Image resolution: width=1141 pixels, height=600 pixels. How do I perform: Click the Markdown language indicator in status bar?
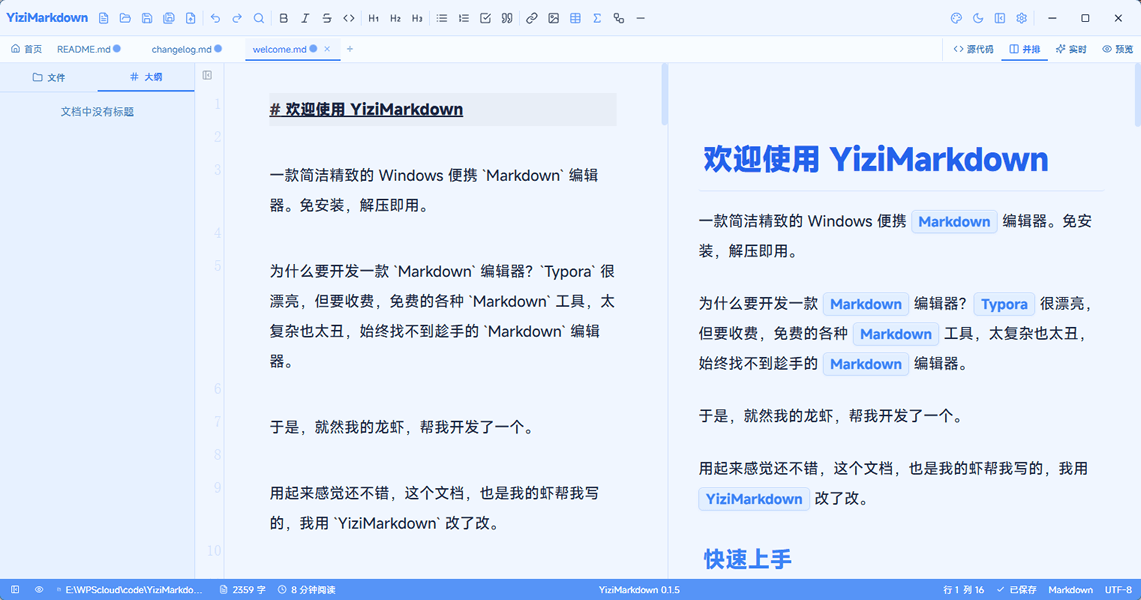[x=1070, y=590]
